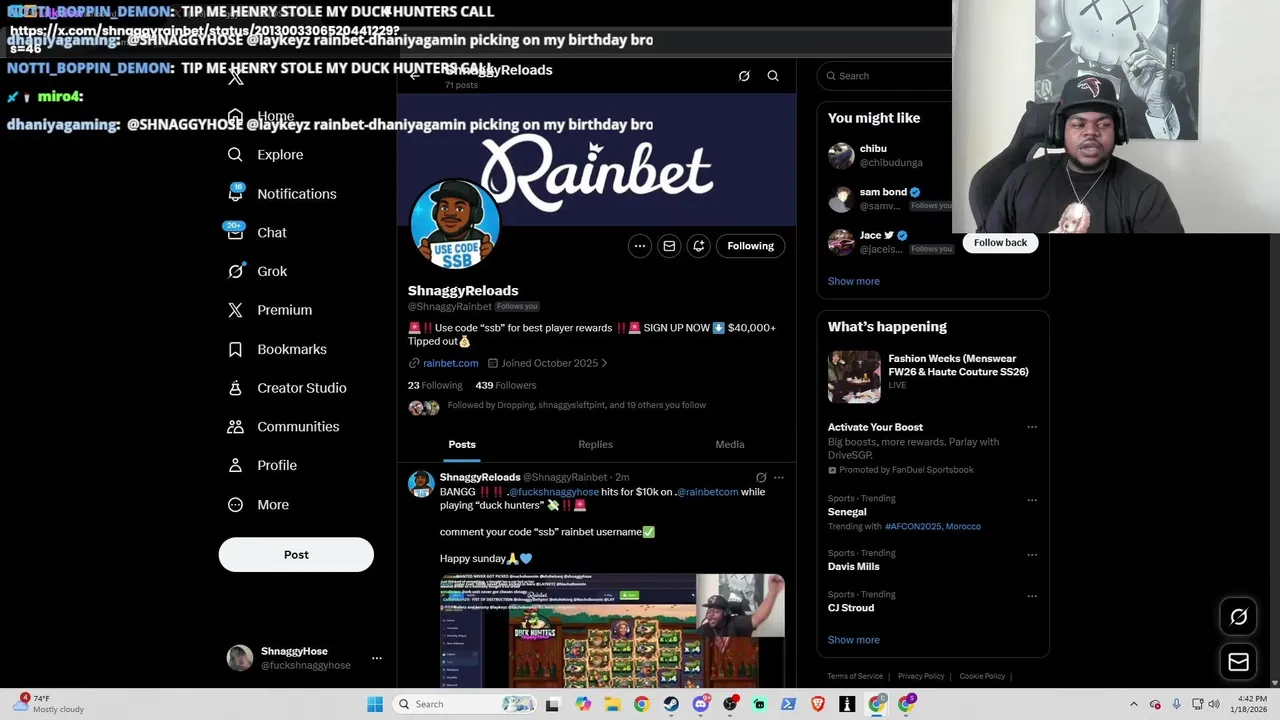This screenshot has width=1280, height=720.
Task: Open account menu dots beside ShnaggyHose
Action: point(377,658)
